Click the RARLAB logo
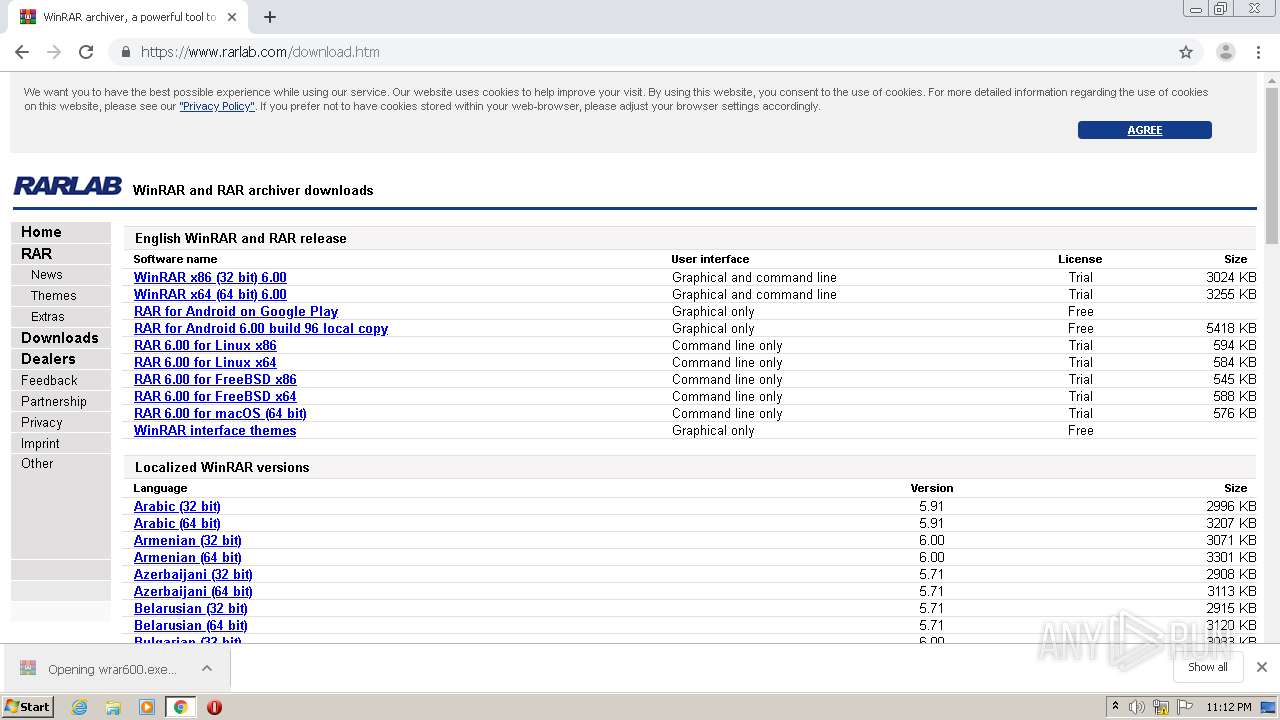This screenshot has height=720, width=1280. pyautogui.click(x=67, y=186)
